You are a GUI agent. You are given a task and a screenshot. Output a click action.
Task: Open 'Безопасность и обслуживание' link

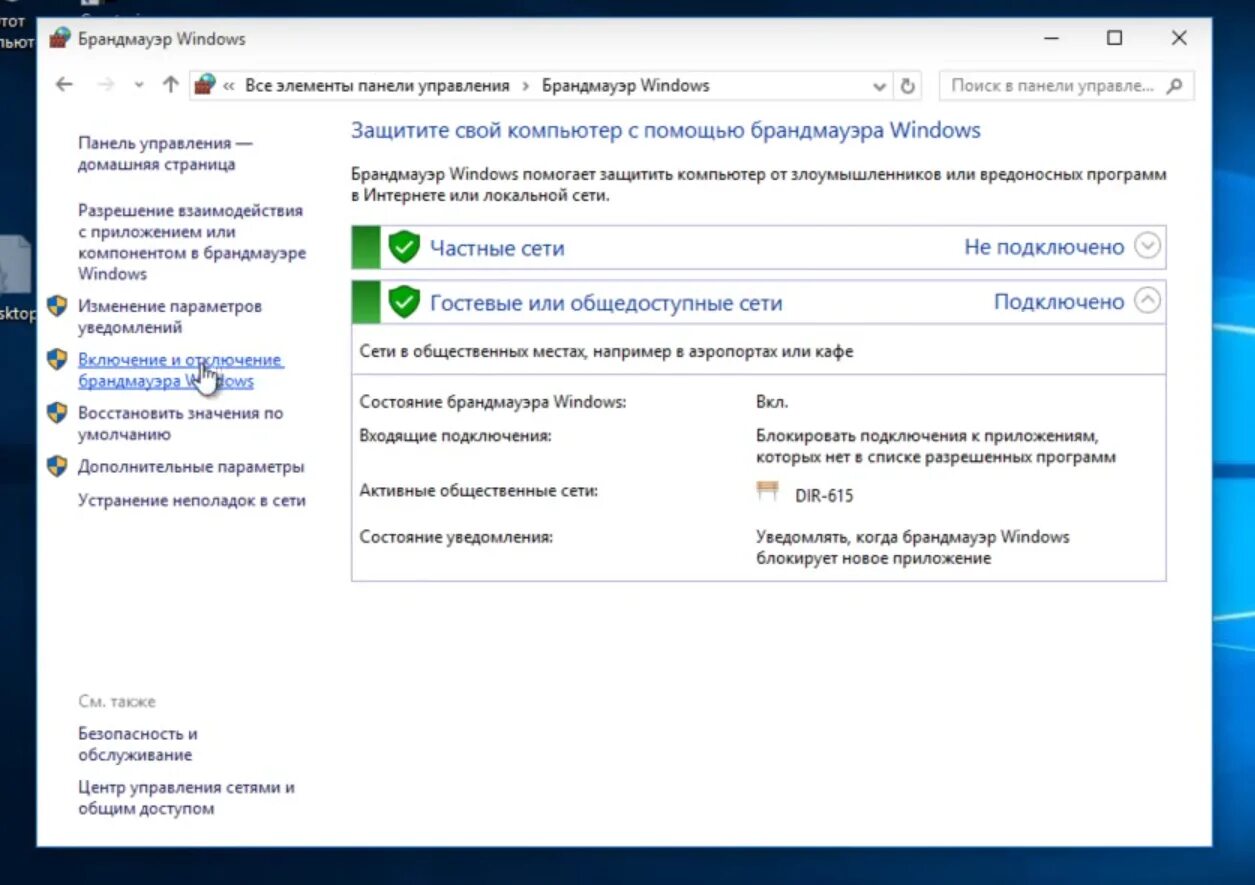138,744
